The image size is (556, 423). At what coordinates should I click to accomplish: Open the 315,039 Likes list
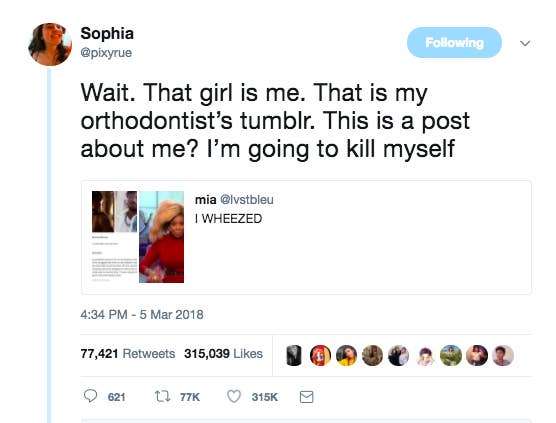[223, 354]
